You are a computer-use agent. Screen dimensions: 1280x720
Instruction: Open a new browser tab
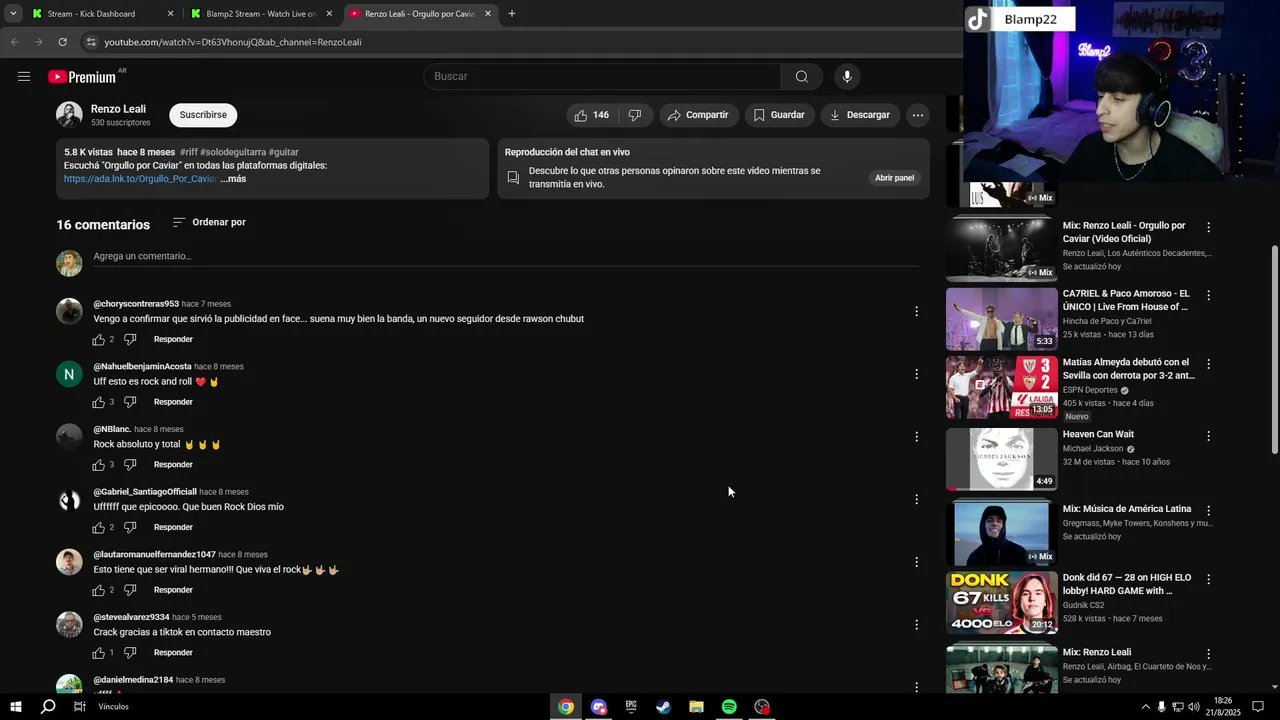[512, 14]
